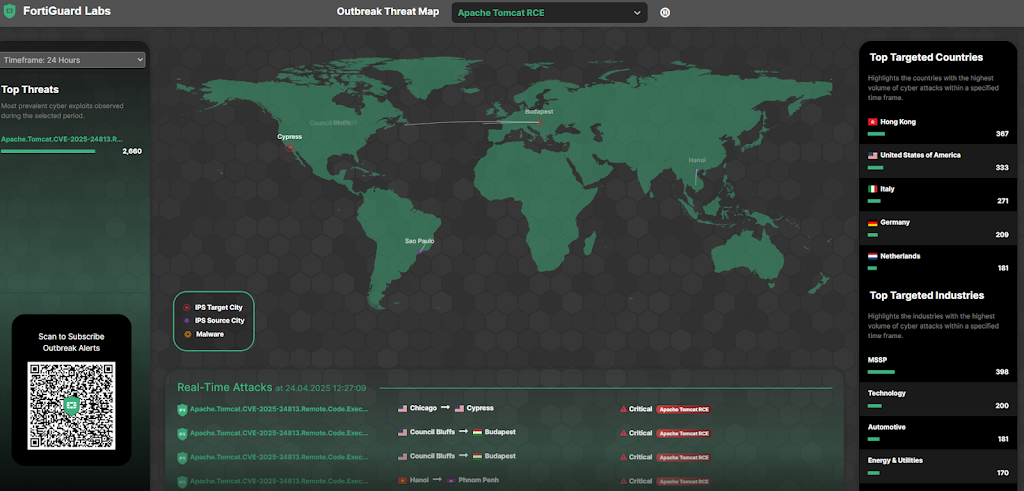This screenshot has height=491, width=1024.
Task: Open the Apache Tomcat RCE outbreak dropdown
Action: click(x=549, y=12)
